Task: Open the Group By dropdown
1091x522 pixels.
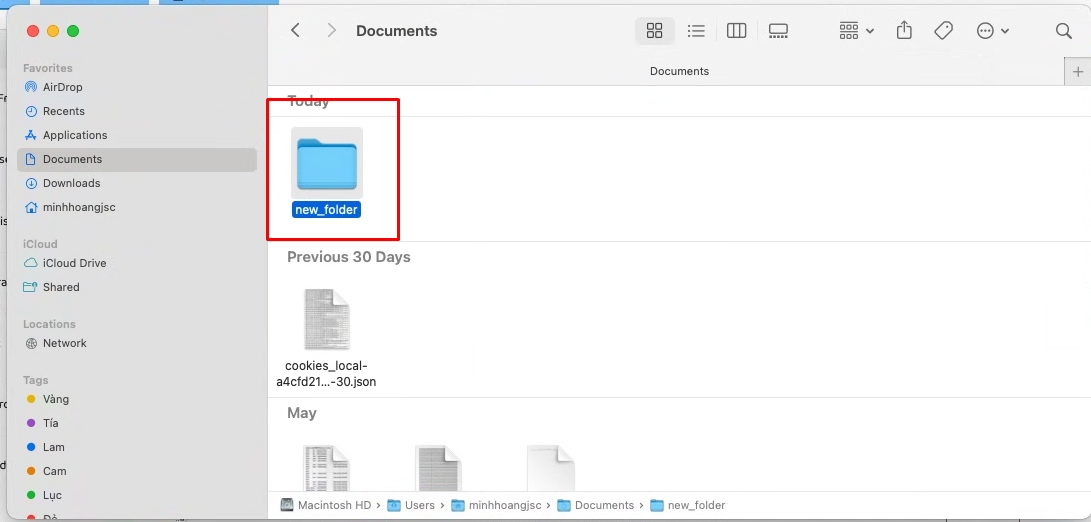Action: (x=856, y=31)
